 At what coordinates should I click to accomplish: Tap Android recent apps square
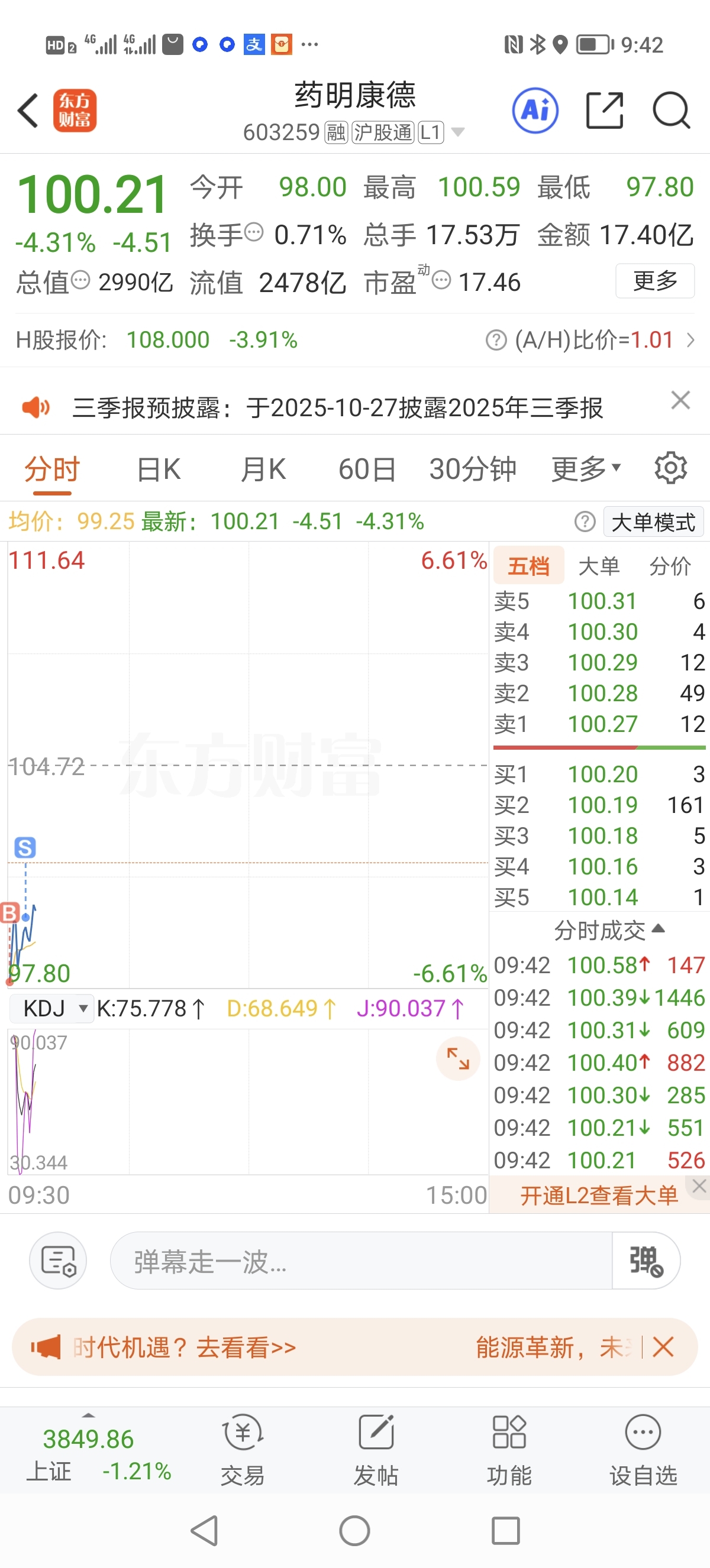point(505,1530)
